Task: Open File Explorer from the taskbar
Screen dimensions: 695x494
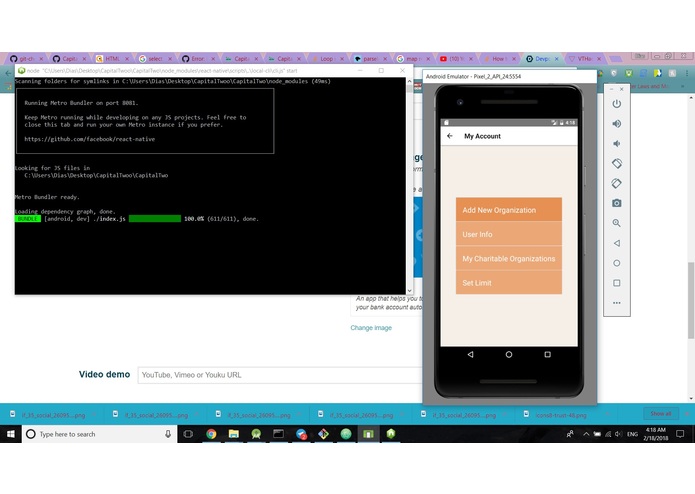Action: 234,434
